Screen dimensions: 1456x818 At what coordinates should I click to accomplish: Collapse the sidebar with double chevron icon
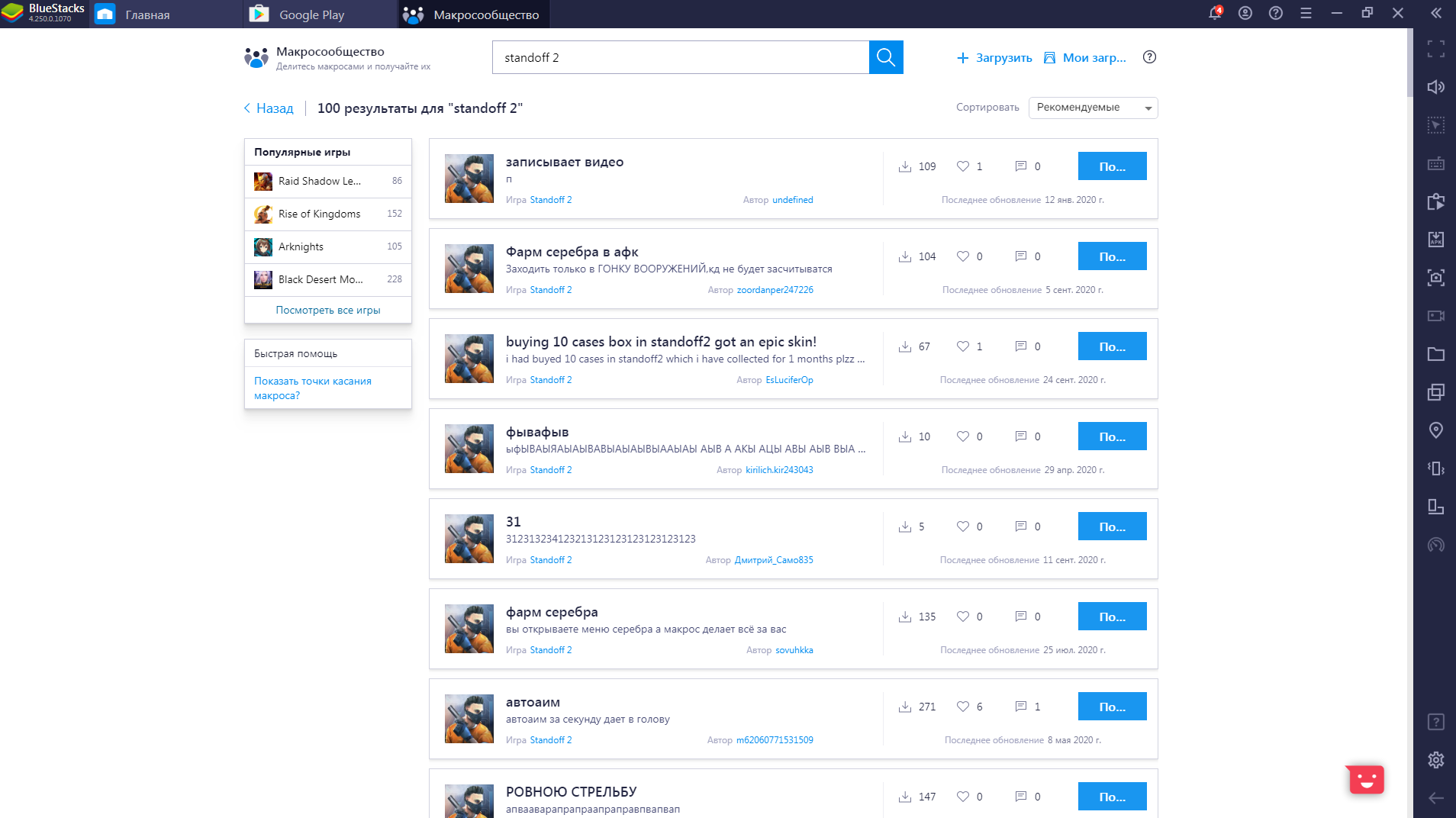[x=1436, y=13]
